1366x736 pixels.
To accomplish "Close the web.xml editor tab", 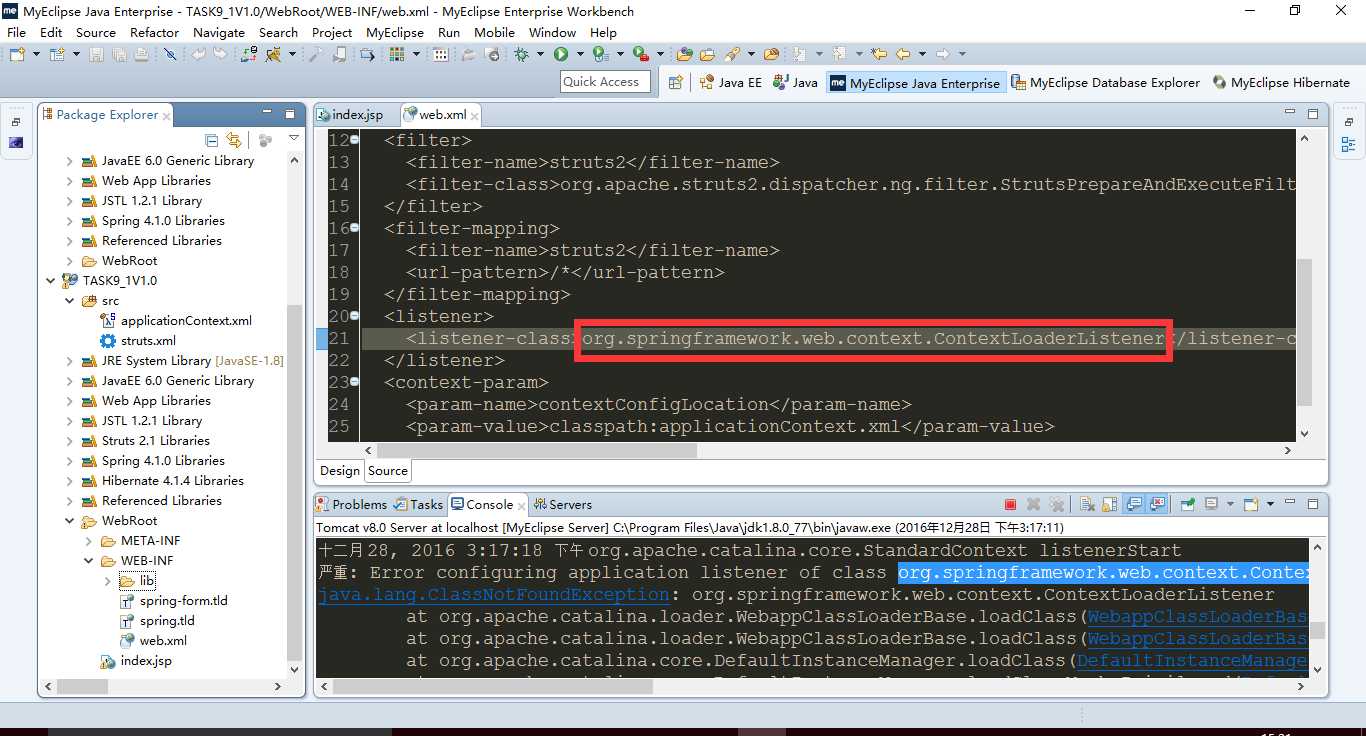I will 474,116.
